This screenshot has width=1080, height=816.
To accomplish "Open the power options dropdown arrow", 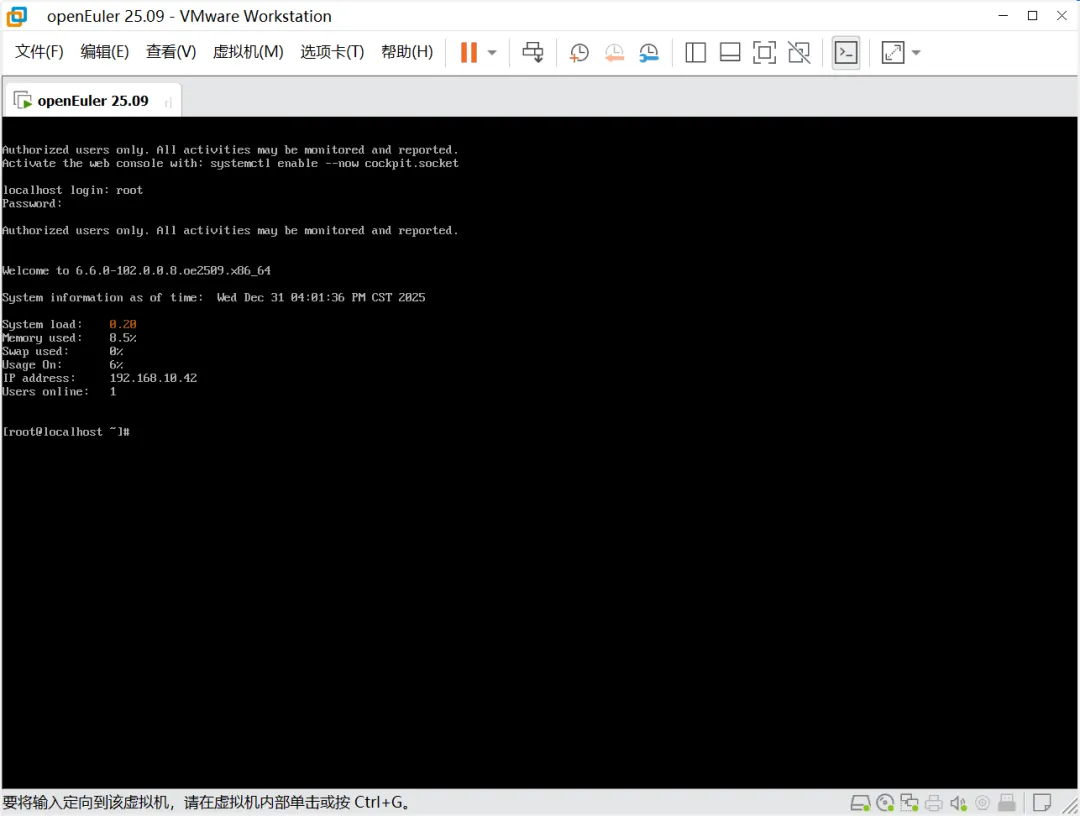I will pos(492,52).
